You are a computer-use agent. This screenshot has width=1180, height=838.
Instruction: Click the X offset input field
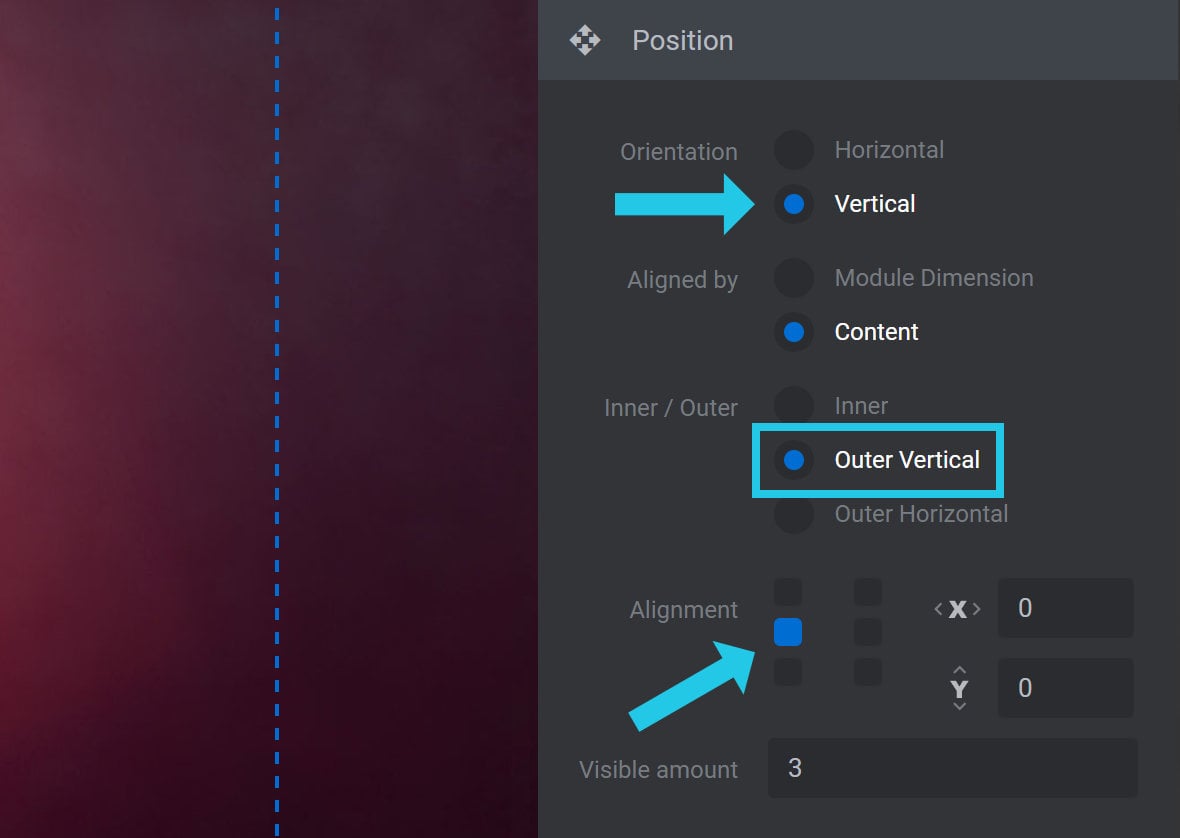[1066, 608]
